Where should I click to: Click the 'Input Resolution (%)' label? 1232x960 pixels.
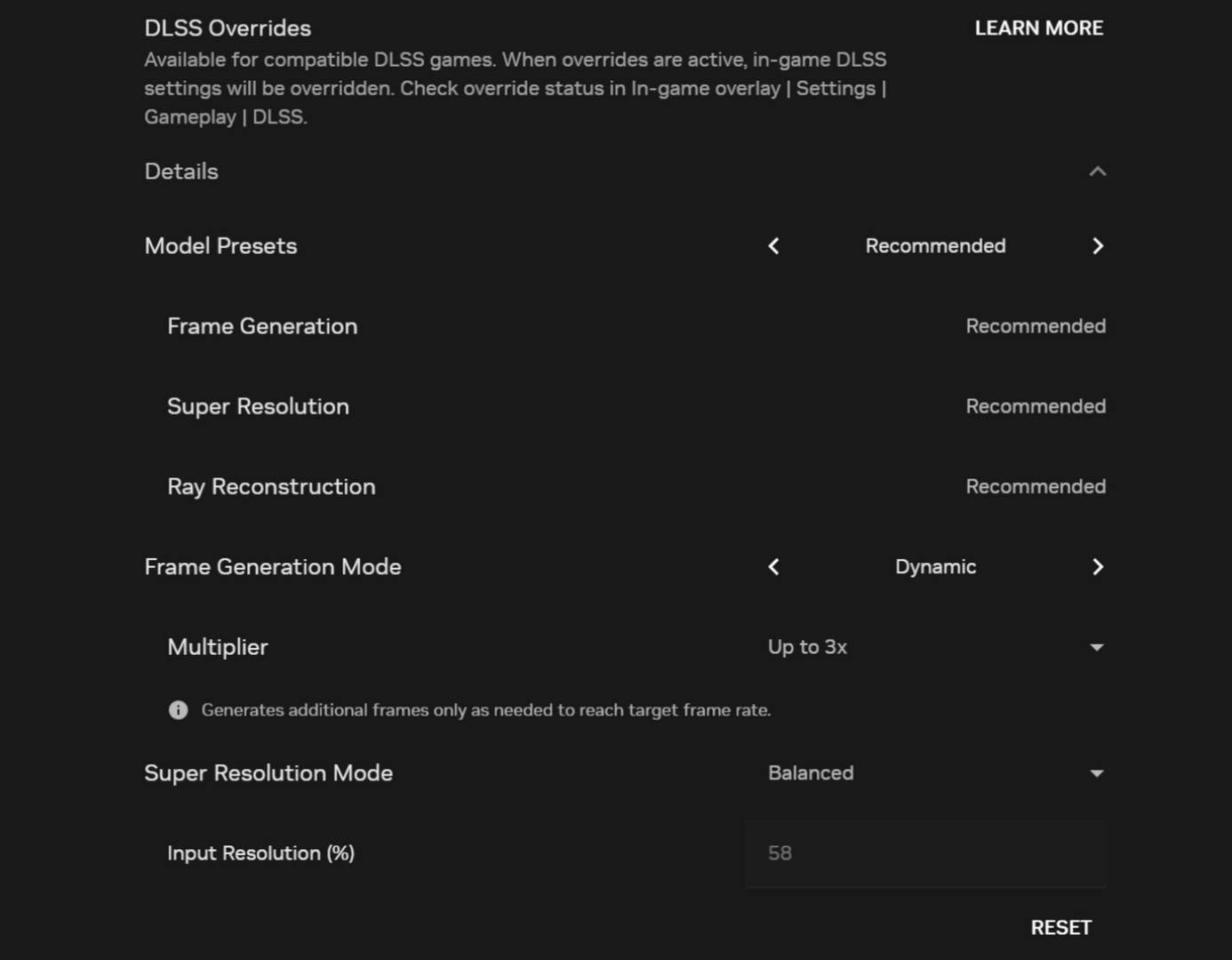260,853
